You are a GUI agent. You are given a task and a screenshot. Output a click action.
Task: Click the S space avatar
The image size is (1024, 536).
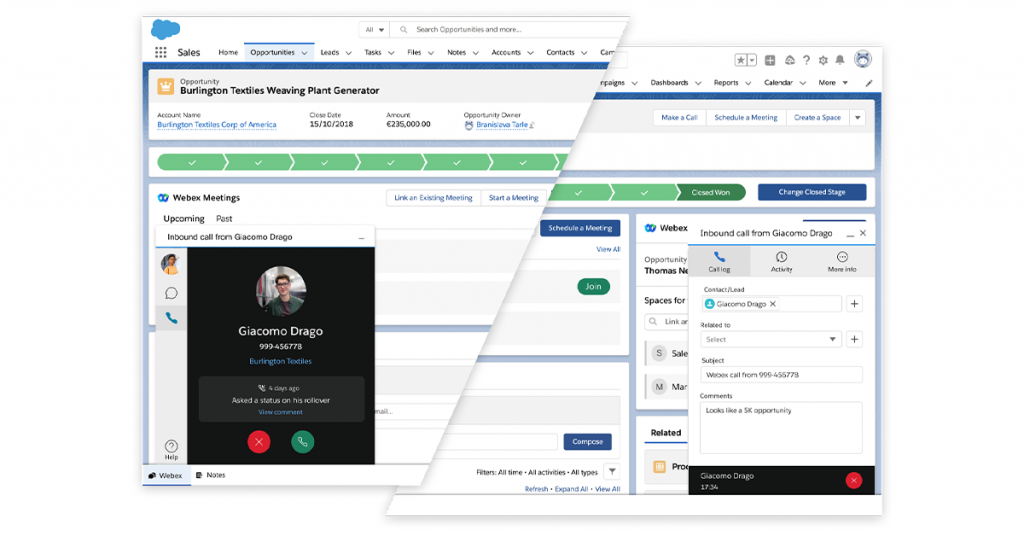coord(659,353)
